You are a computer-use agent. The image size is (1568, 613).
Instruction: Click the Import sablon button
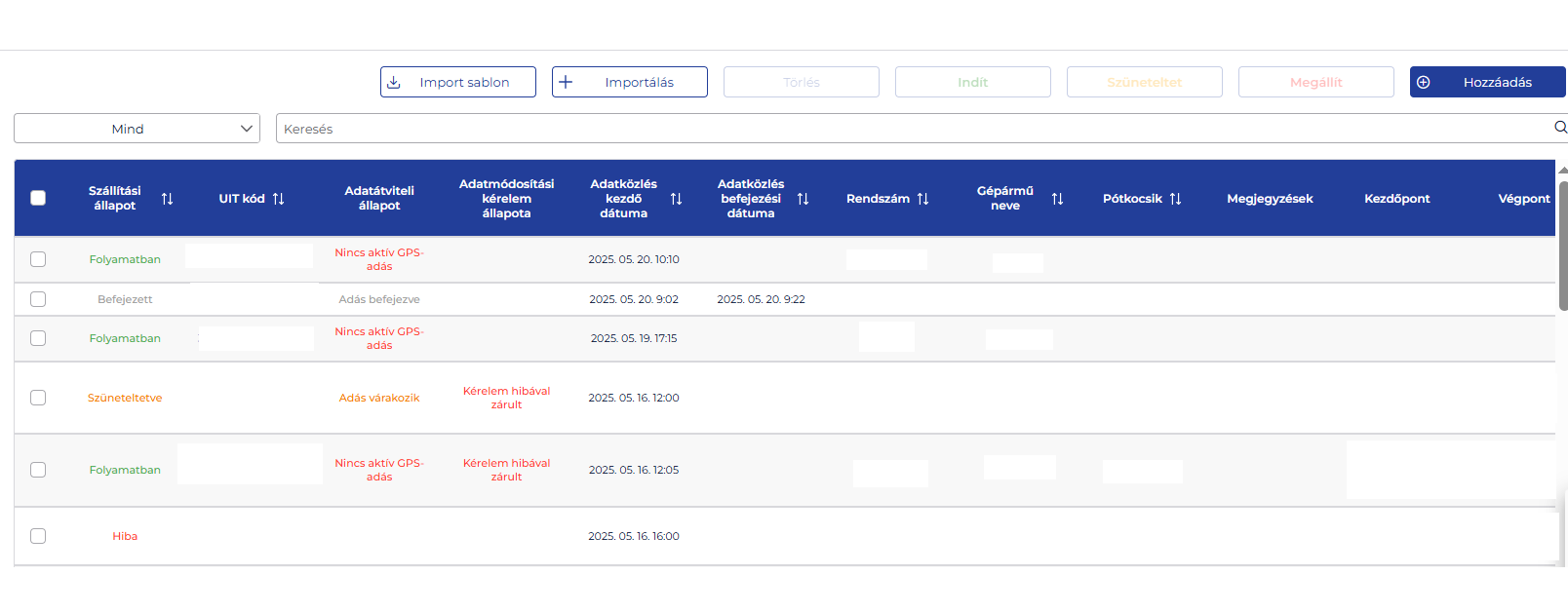click(x=457, y=82)
